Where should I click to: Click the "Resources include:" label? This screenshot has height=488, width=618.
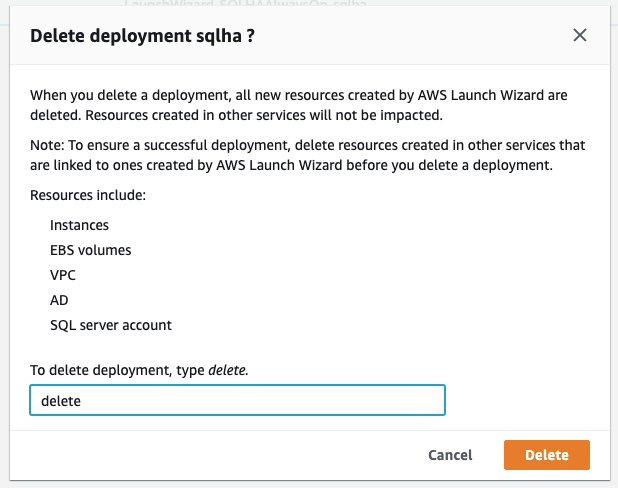point(88,195)
